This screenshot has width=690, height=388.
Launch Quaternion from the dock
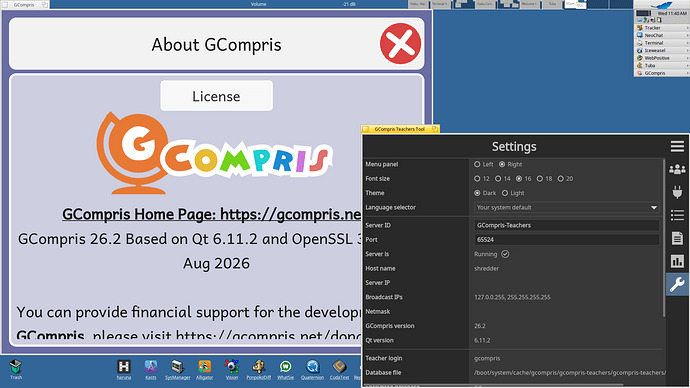[x=312, y=370]
